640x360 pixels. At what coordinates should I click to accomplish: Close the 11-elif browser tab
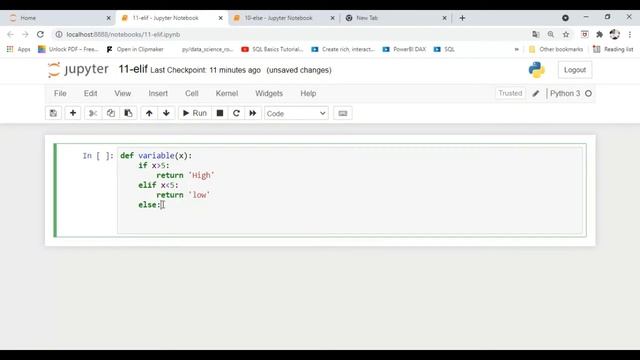pyautogui.click(x=220, y=18)
